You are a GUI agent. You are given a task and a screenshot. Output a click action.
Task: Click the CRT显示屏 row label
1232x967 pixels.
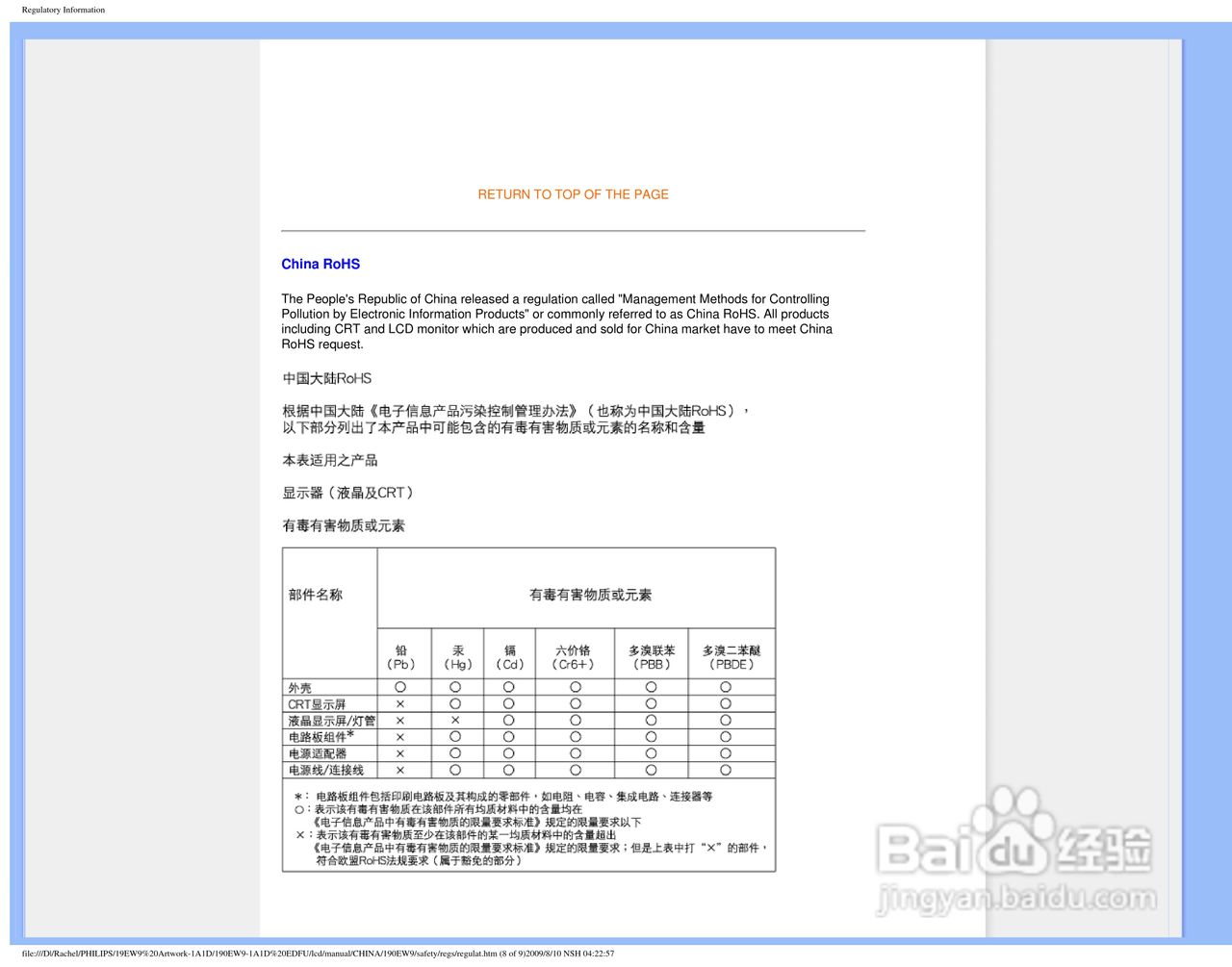(317, 704)
